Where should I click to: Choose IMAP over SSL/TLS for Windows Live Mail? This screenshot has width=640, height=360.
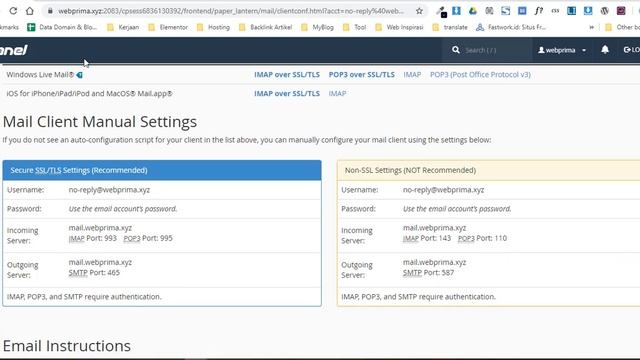click(x=287, y=75)
